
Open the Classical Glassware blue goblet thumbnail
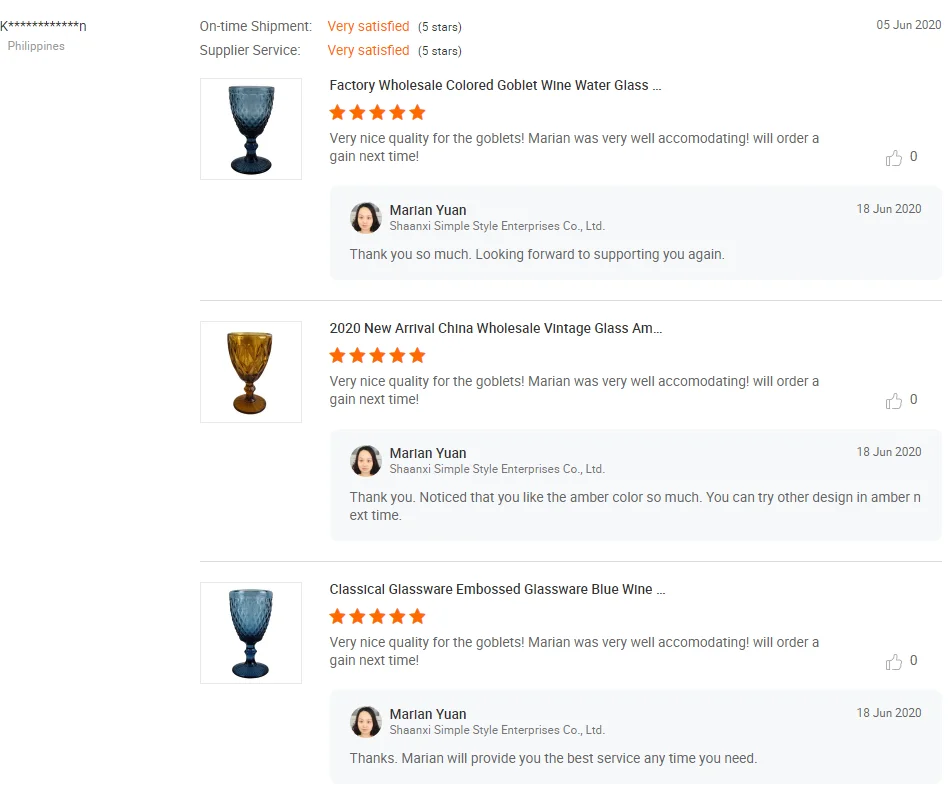(x=251, y=633)
